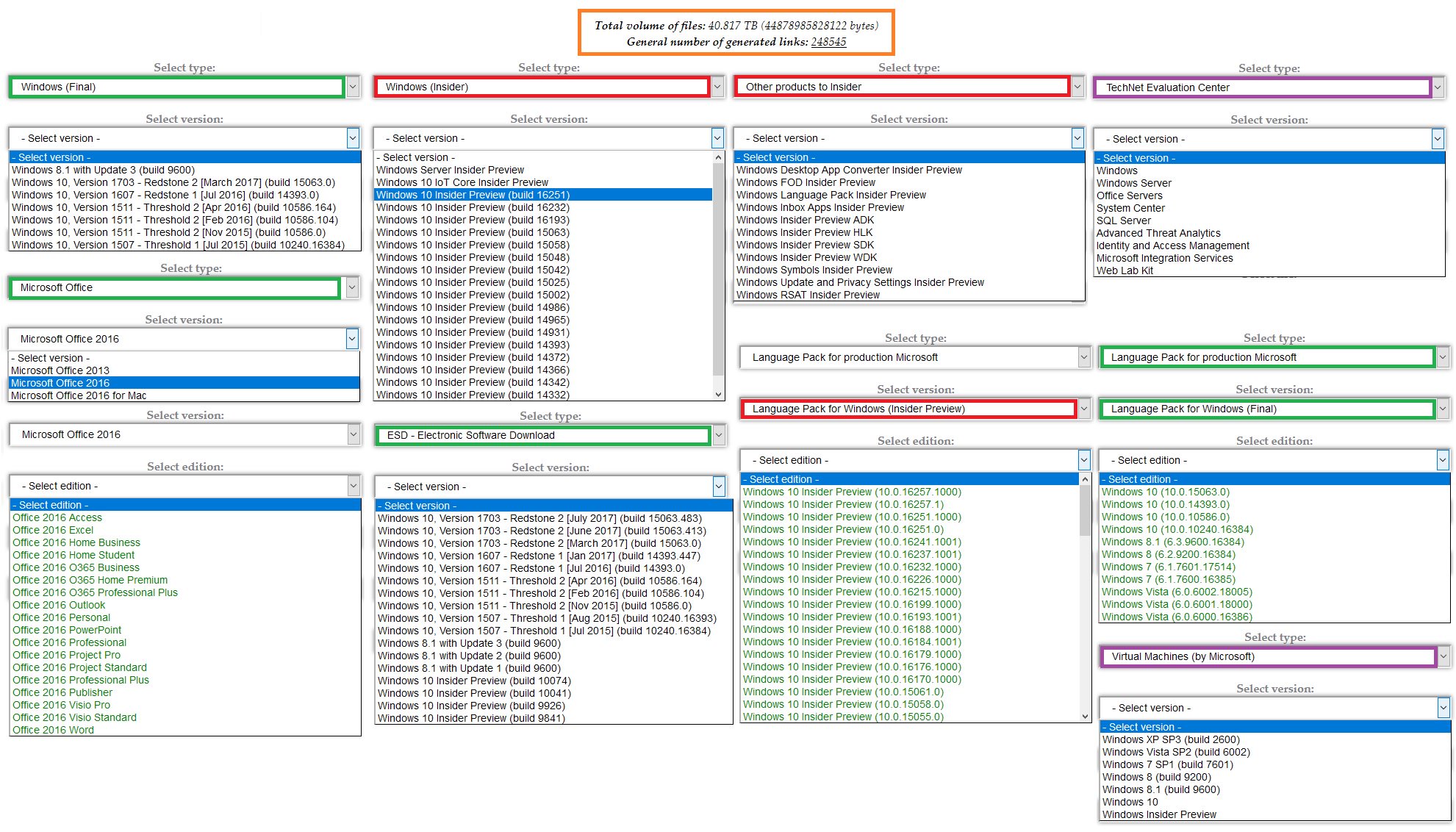1456x832 pixels.
Task: Choose Windows Server Insider Preview
Action: (543, 170)
